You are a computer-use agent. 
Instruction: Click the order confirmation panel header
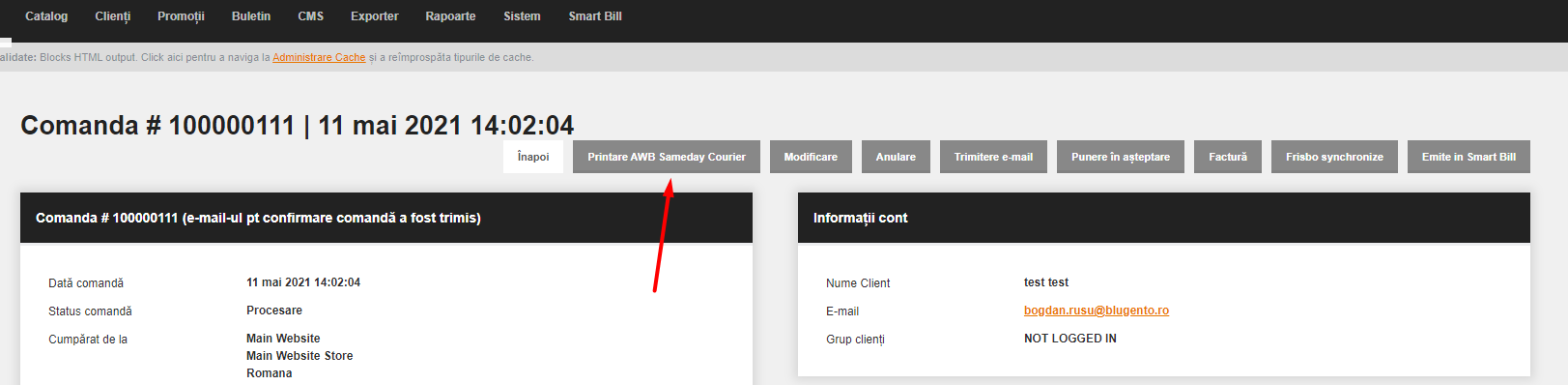[x=386, y=218]
